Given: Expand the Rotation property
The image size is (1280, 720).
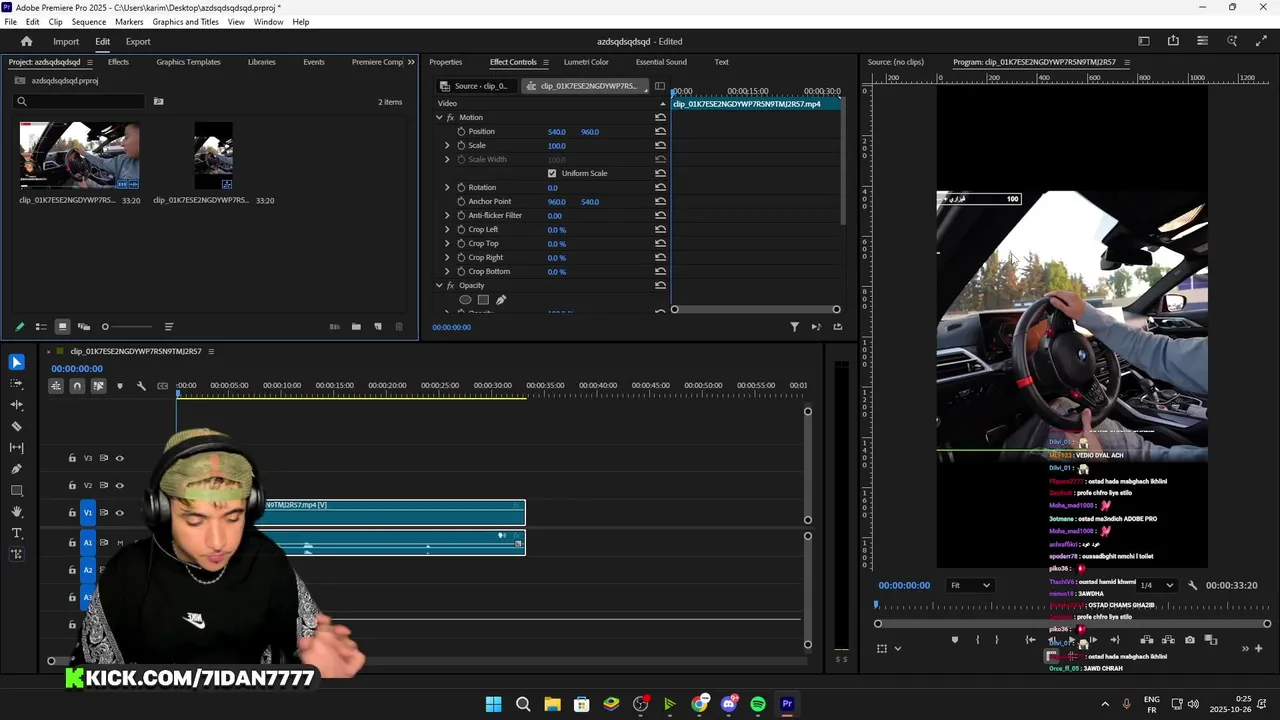Looking at the screenshot, I should [x=447, y=188].
